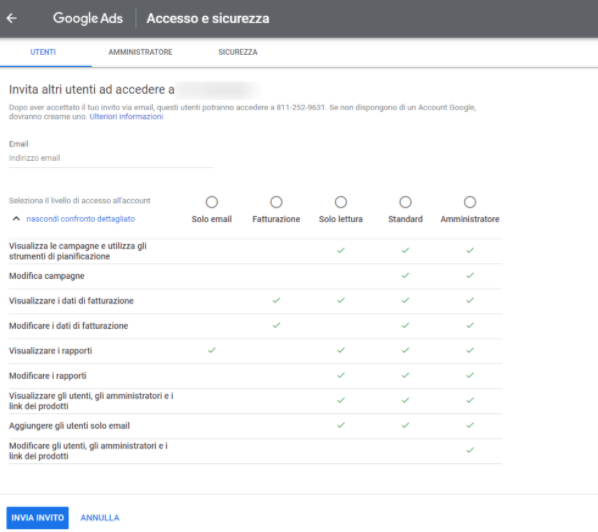Click the Visualizzare i rapporti label
Screen dimensions: 598x532
coord(50,351)
